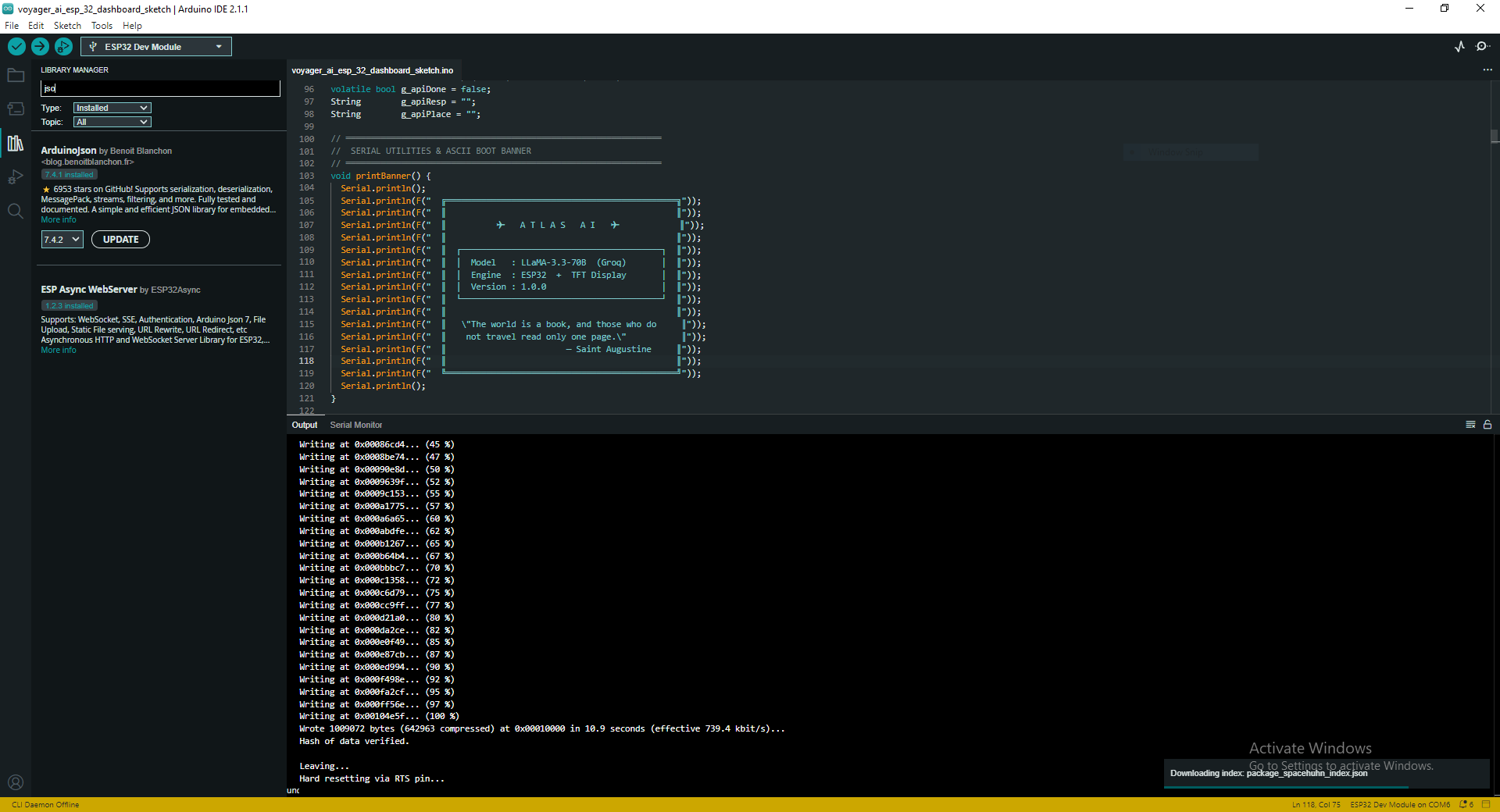Viewport: 1500px width, 812px height.
Task: Switch to the Output tab
Action: (305, 425)
